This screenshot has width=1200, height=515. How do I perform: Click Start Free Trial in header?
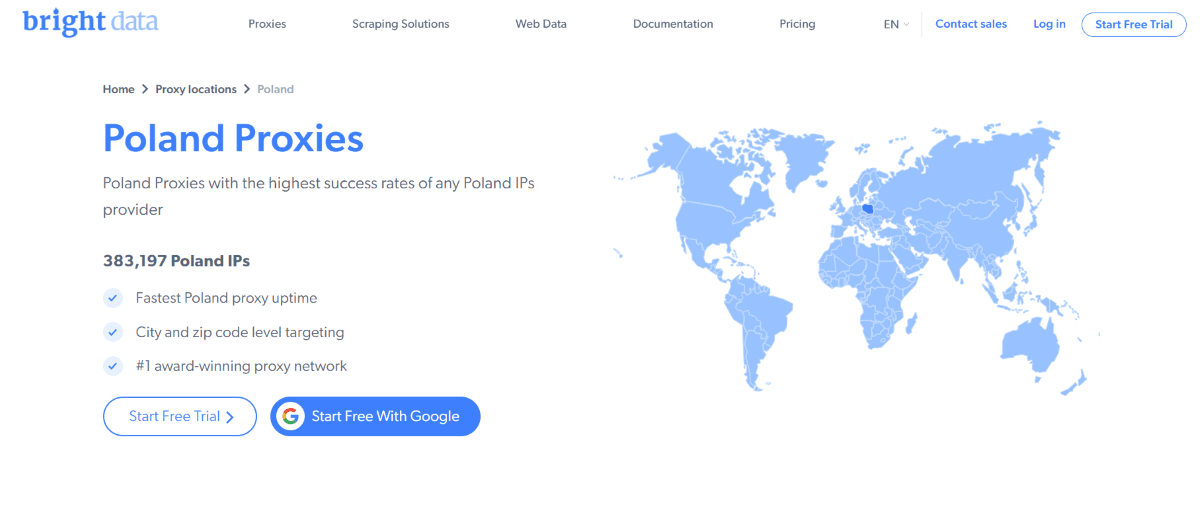click(1134, 25)
